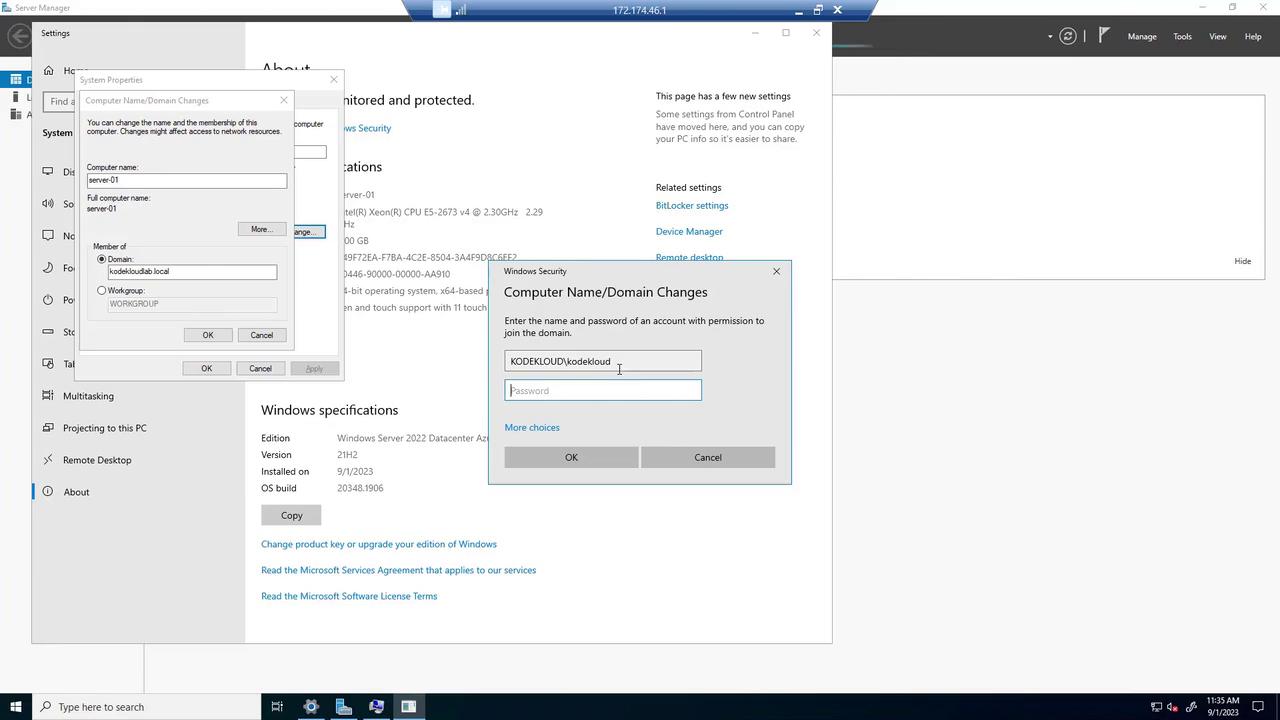Viewport: 1280px width, 720px height.
Task: Click the Server Manager back arrow
Action: tap(18, 36)
